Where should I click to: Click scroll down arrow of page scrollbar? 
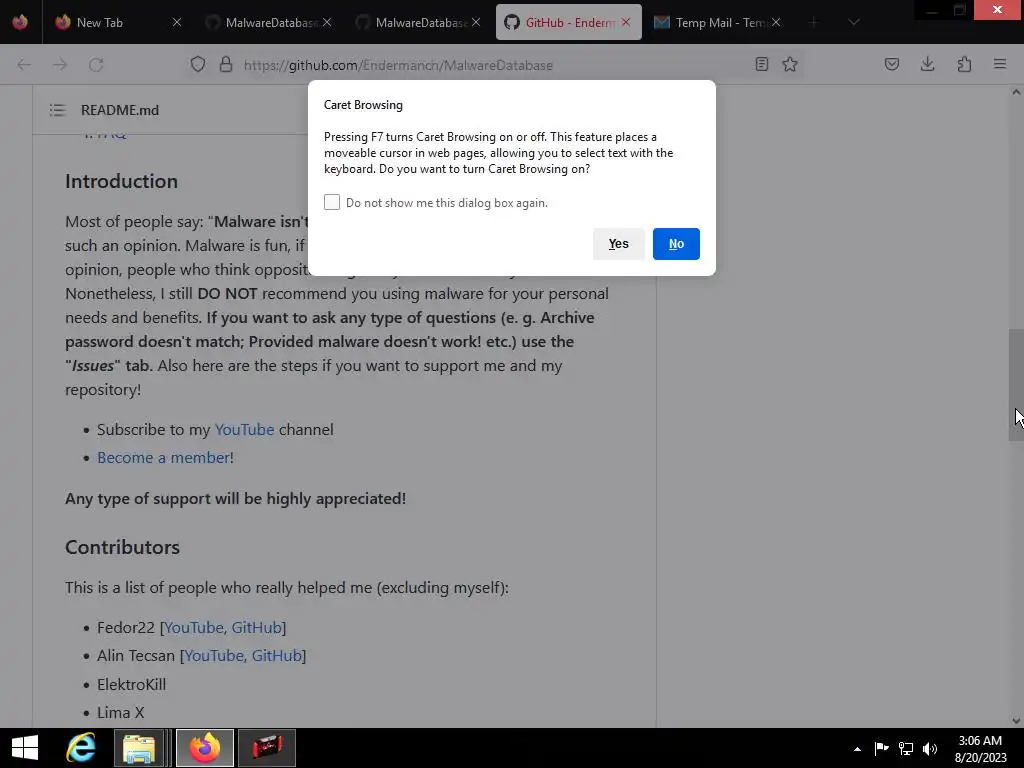coord(1016,720)
